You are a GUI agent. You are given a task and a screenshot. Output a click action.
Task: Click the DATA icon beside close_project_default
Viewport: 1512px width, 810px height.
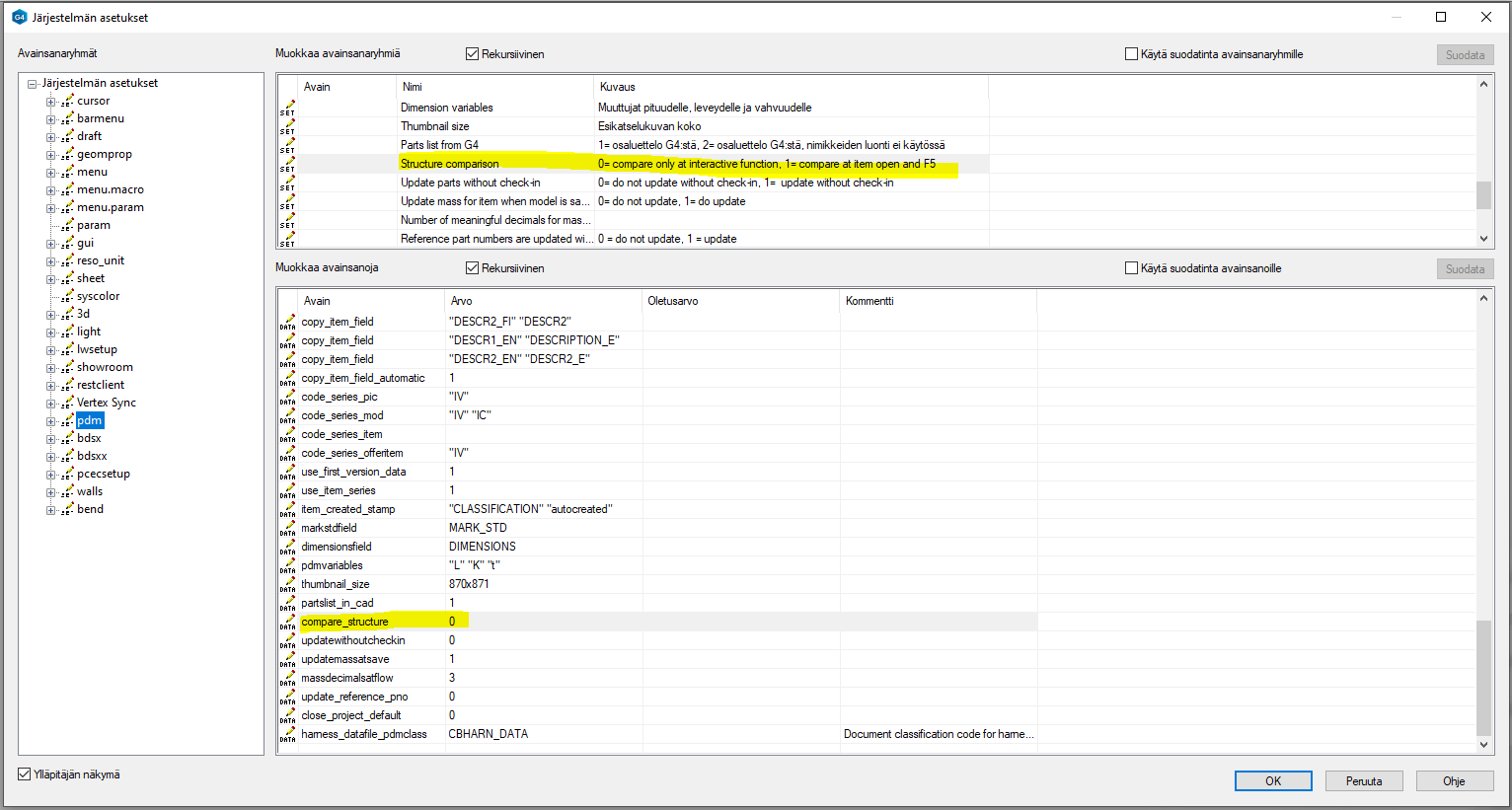287,716
